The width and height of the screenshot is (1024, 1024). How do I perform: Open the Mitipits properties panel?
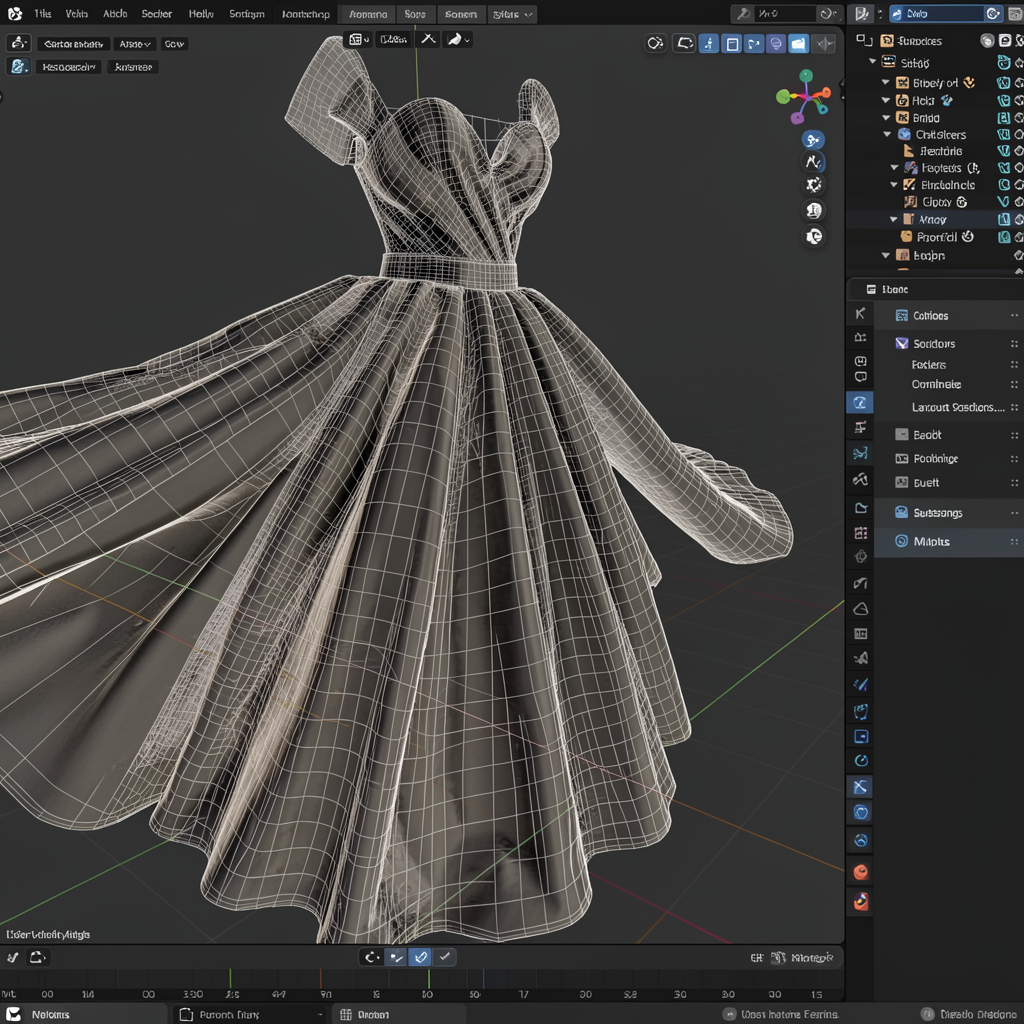coord(949,541)
